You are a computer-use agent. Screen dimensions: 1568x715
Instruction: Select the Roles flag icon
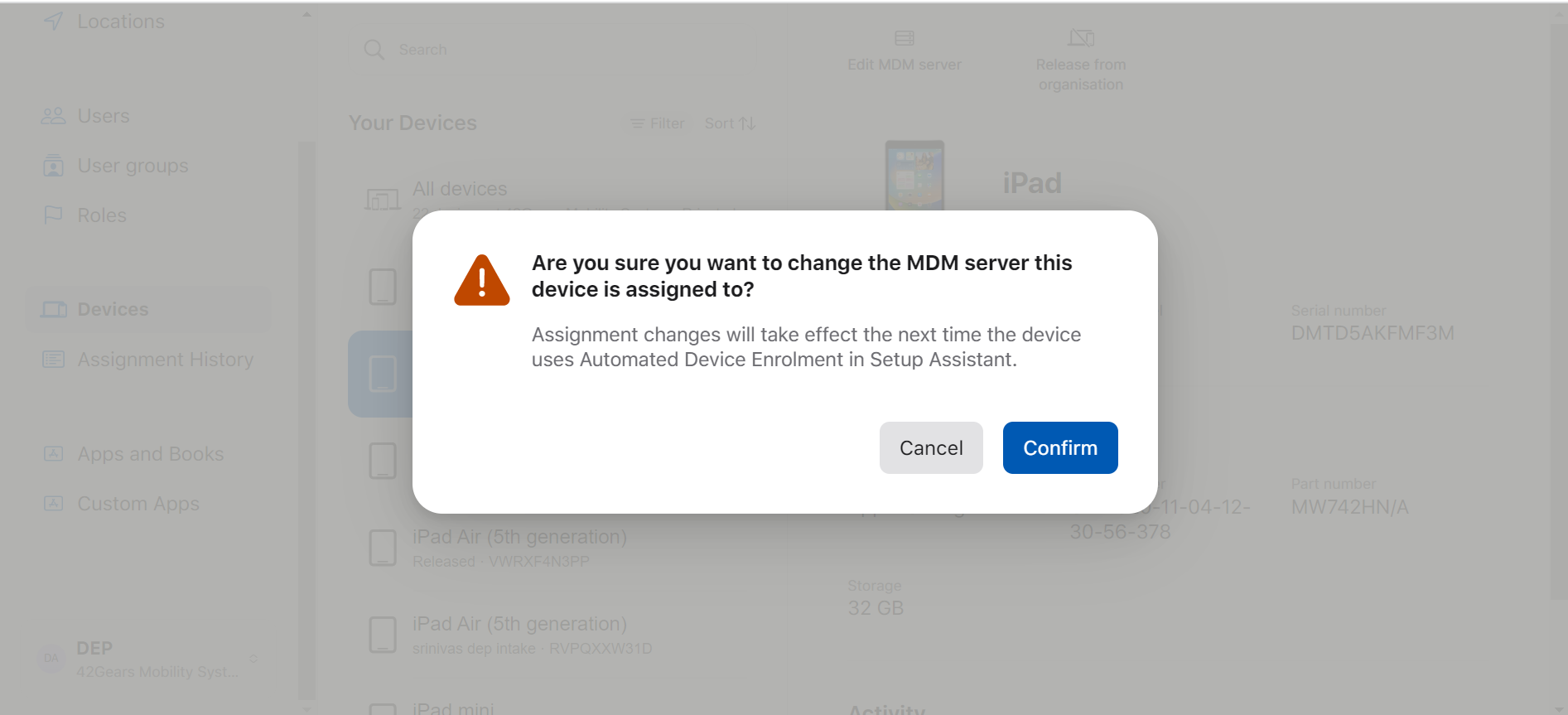point(53,215)
